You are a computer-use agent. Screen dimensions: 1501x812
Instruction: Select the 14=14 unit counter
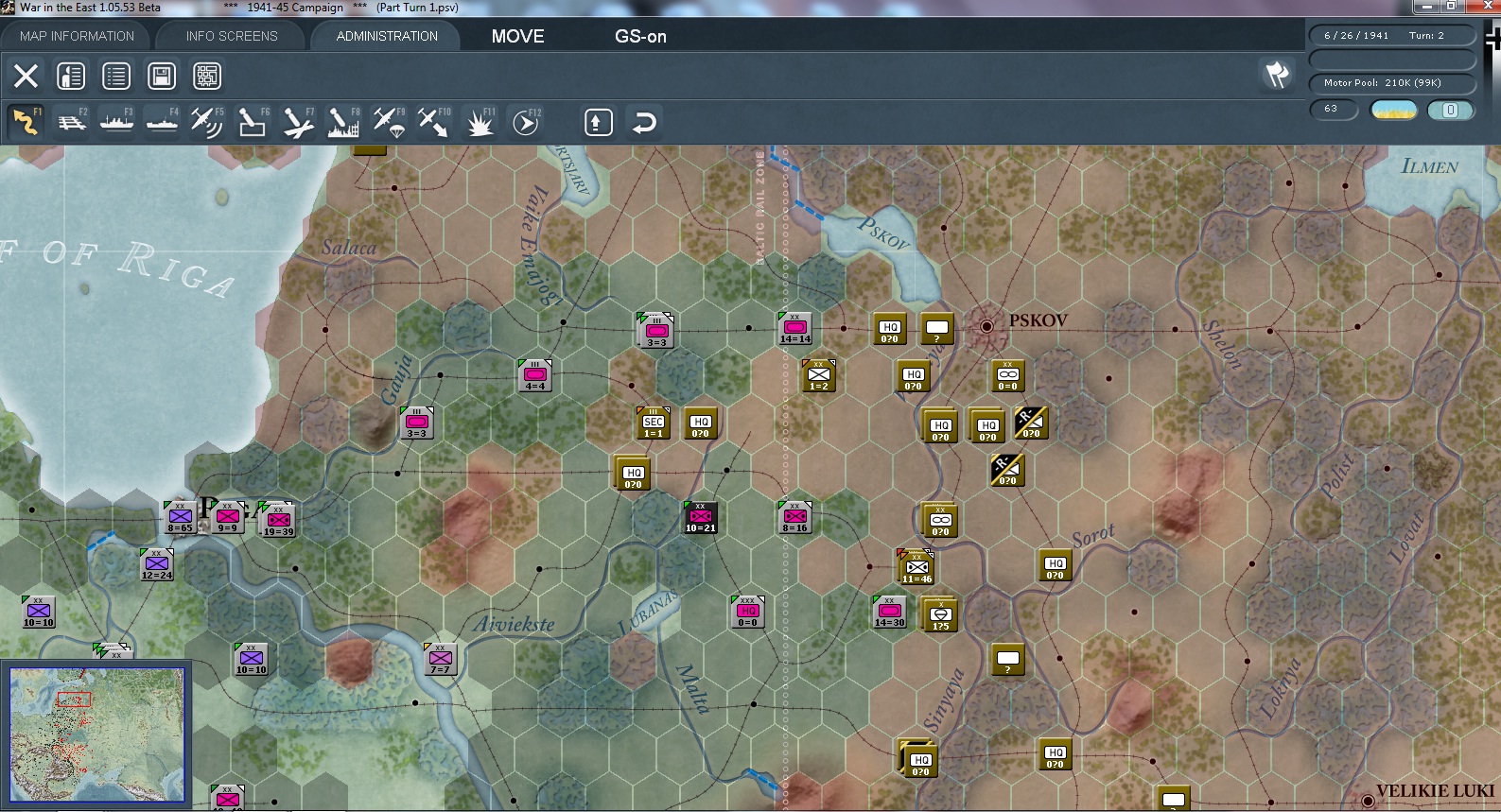(795, 328)
